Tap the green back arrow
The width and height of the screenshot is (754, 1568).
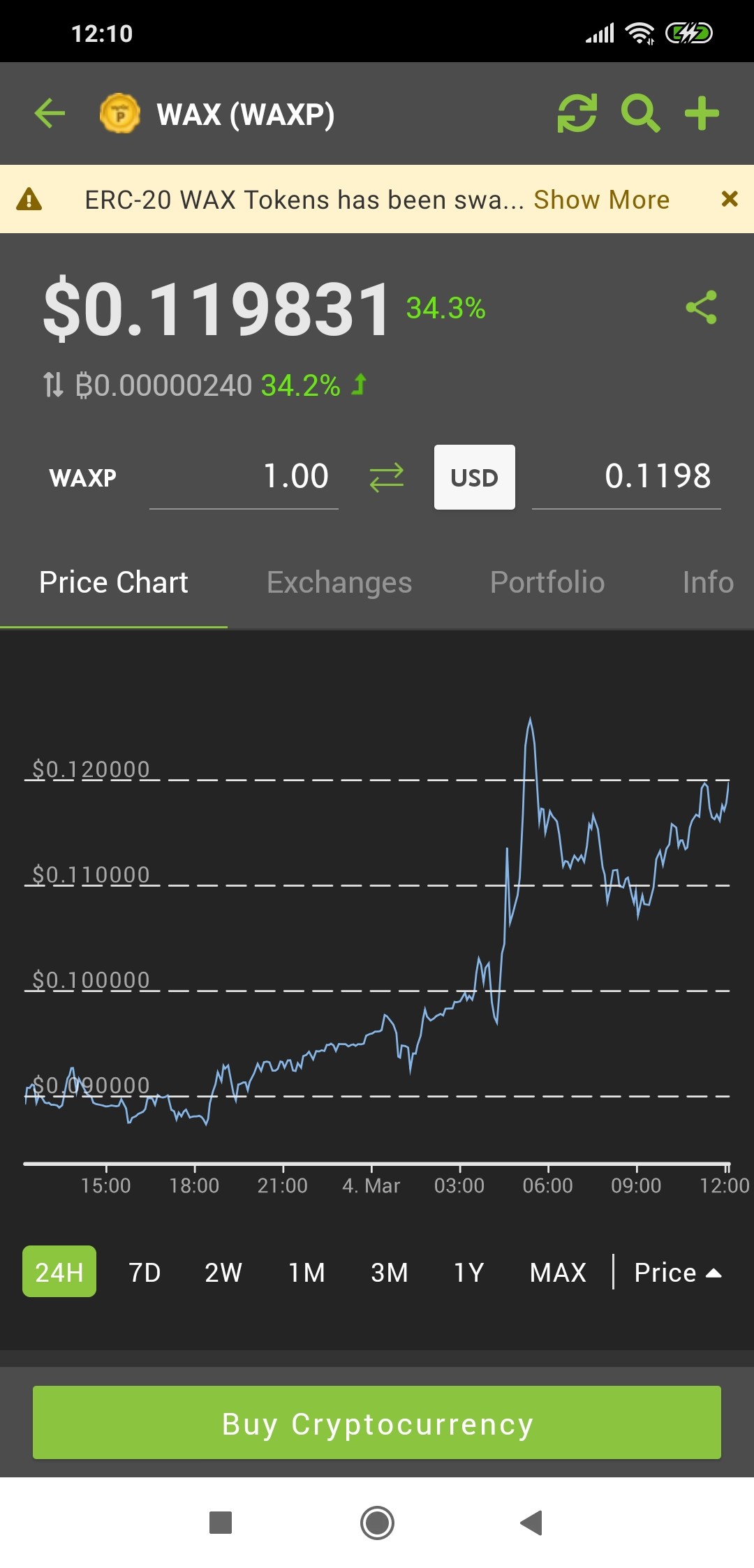tap(50, 113)
